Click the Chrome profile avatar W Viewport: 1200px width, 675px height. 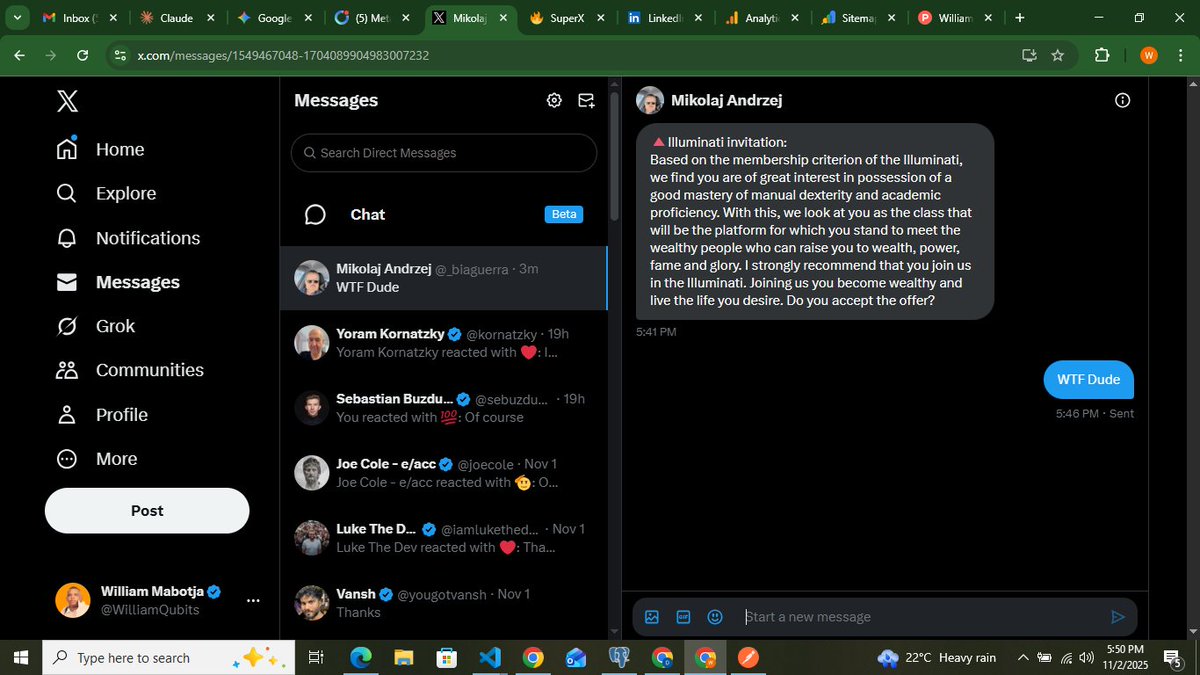1148,55
